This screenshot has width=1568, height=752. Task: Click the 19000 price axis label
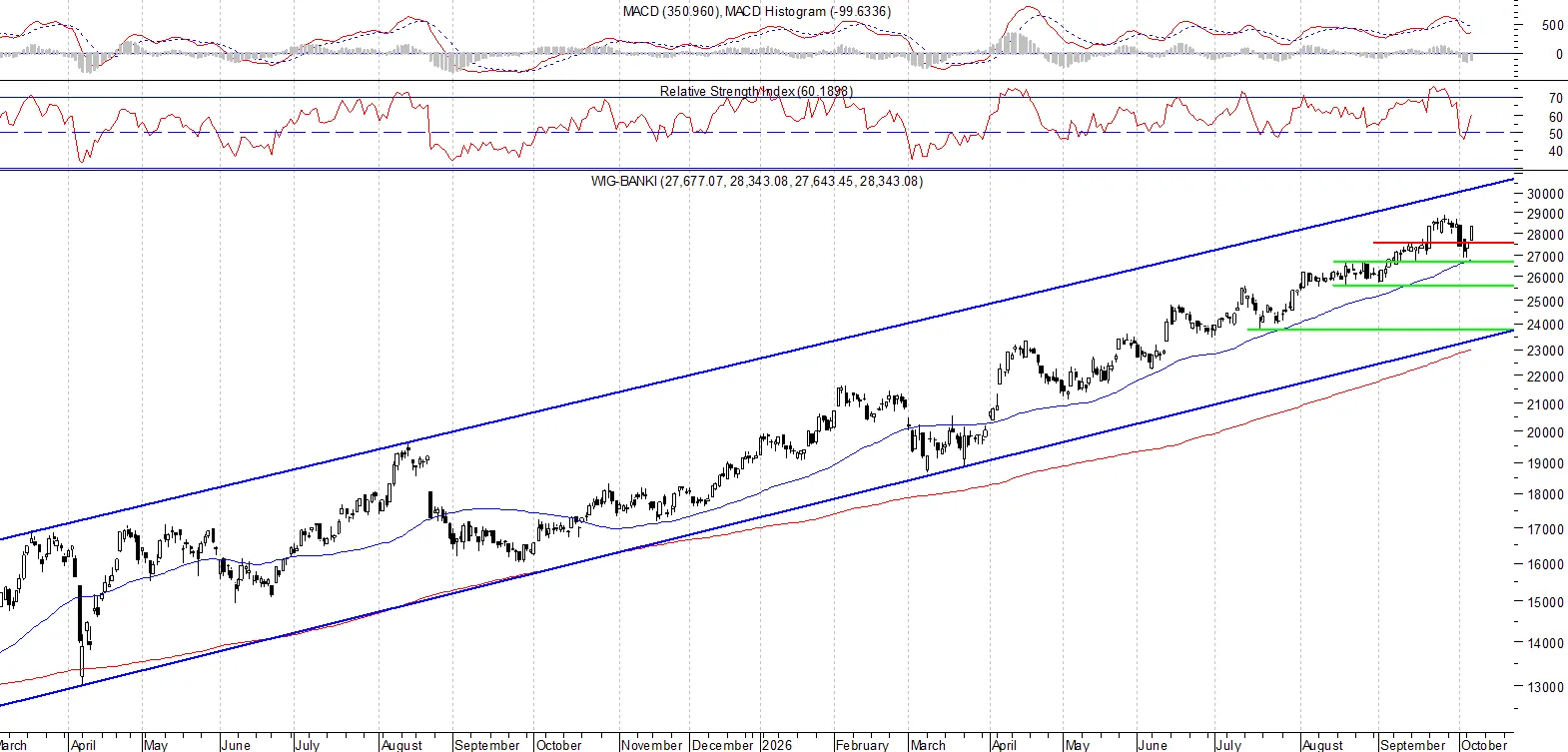click(1545, 463)
